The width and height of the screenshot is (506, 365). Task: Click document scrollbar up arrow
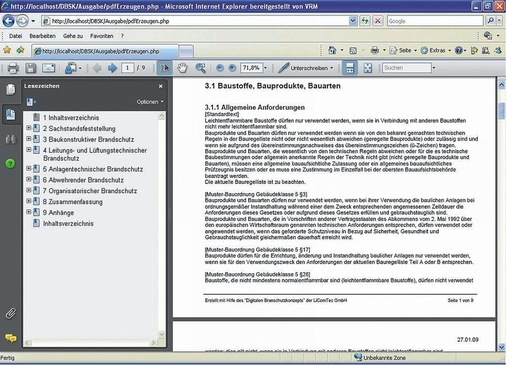tap(501, 85)
